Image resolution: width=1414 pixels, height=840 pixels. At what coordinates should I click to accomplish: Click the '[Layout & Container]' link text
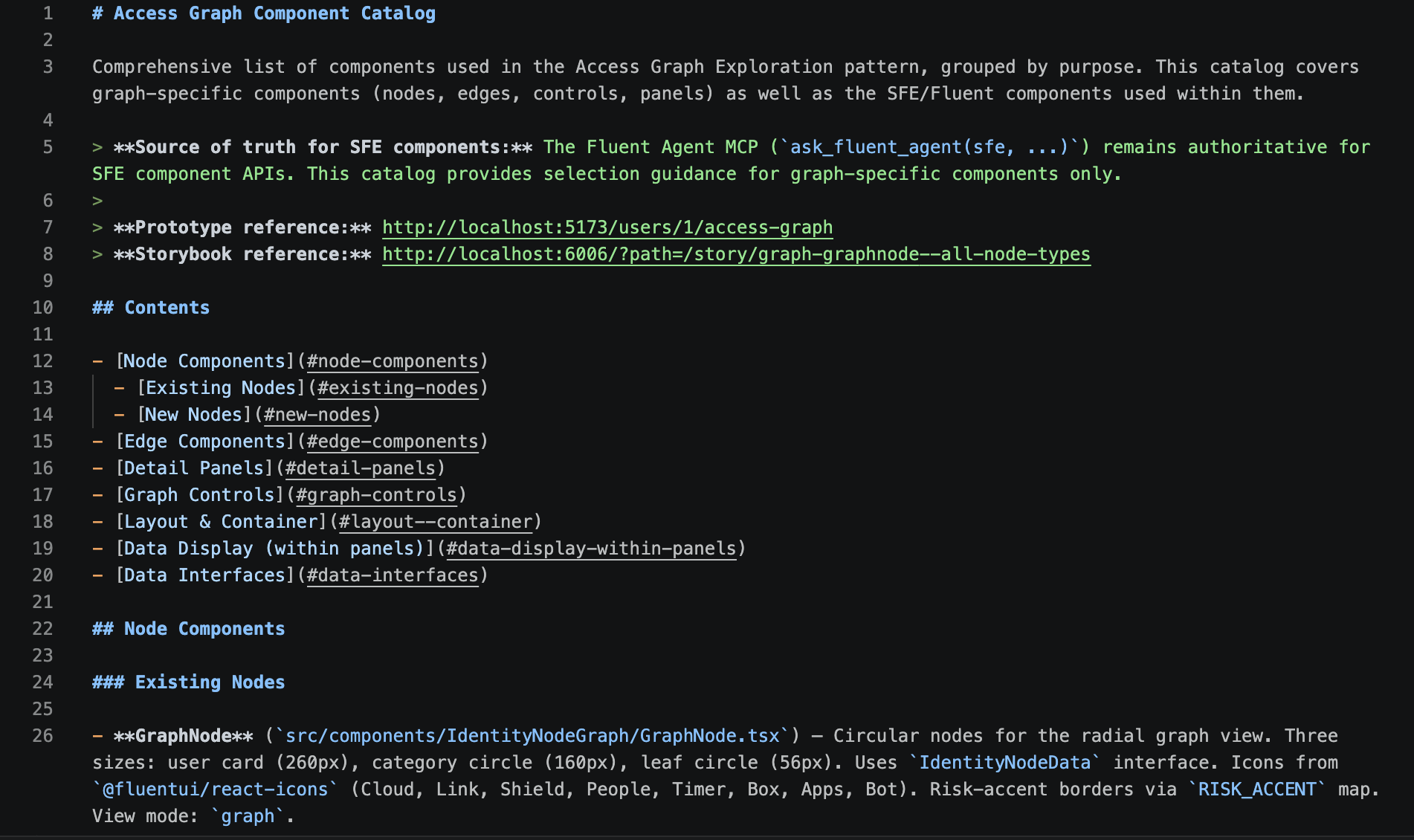(x=222, y=522)
